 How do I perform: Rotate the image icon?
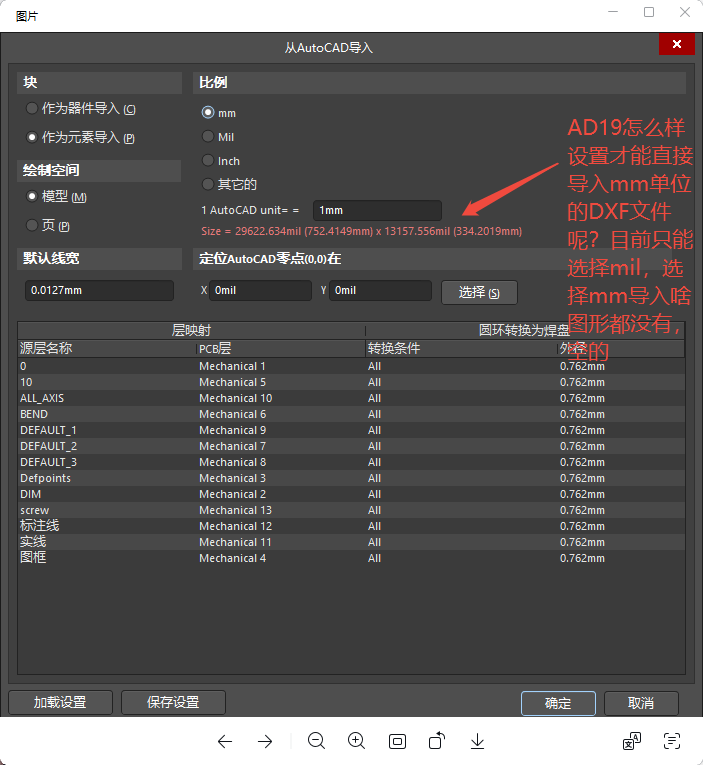(x=437, y=741)
